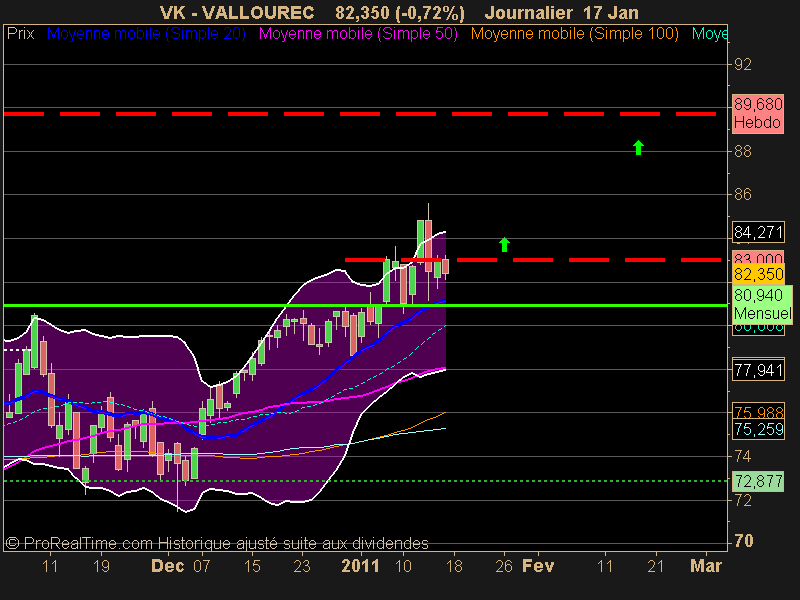Click the last candlestick on the chart
Screen dimensions: 800x600
[x=445, y=267]
